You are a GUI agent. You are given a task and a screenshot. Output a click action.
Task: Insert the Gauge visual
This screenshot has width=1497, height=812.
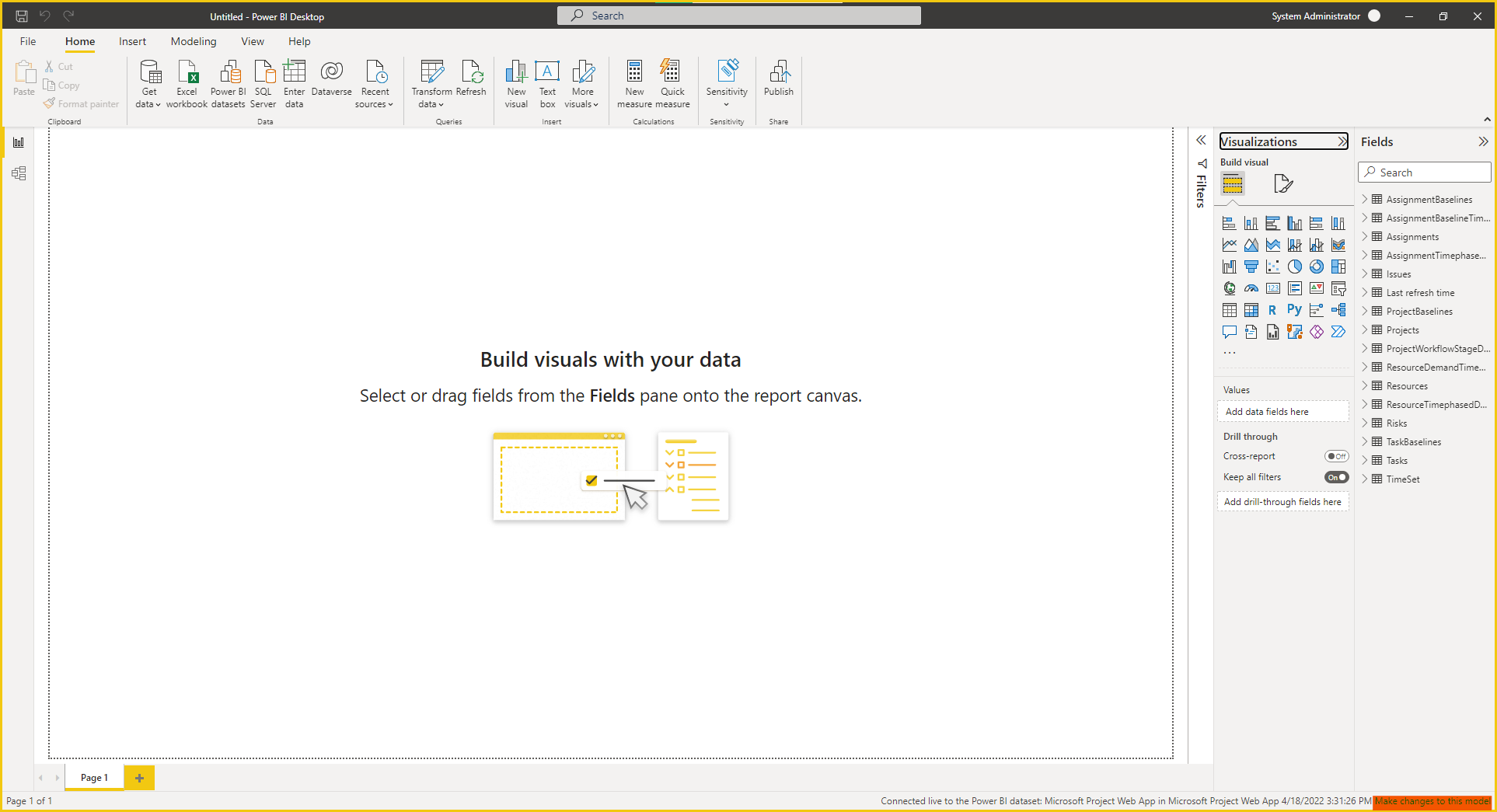(1251, 288)
